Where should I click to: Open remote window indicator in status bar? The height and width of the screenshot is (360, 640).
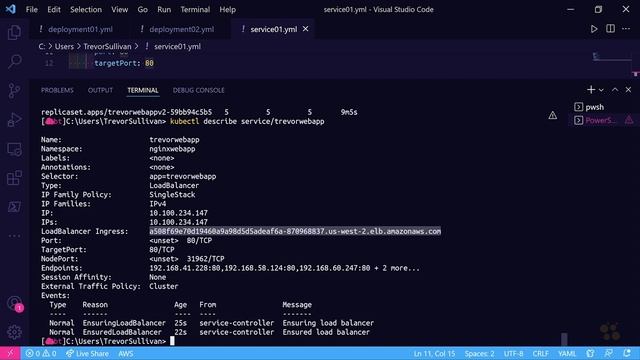[x=10, y=353]
